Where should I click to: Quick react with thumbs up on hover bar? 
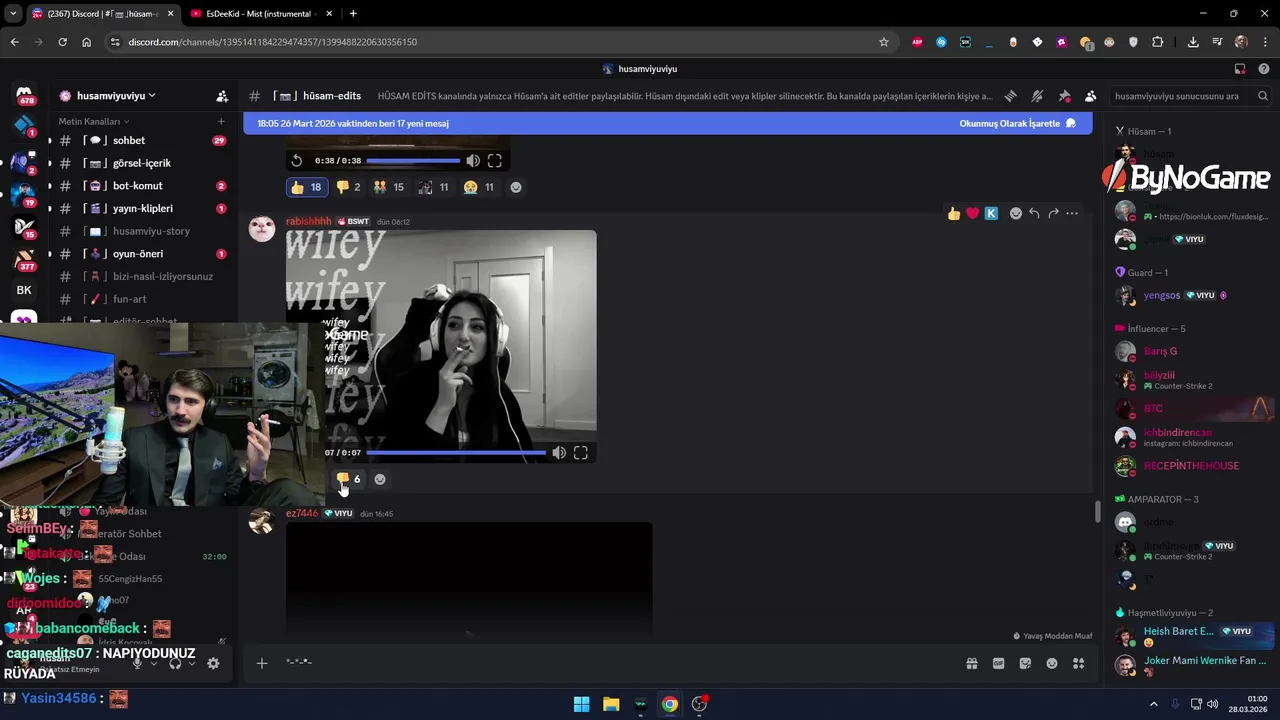pyautogui.click(x=954, y=213)
